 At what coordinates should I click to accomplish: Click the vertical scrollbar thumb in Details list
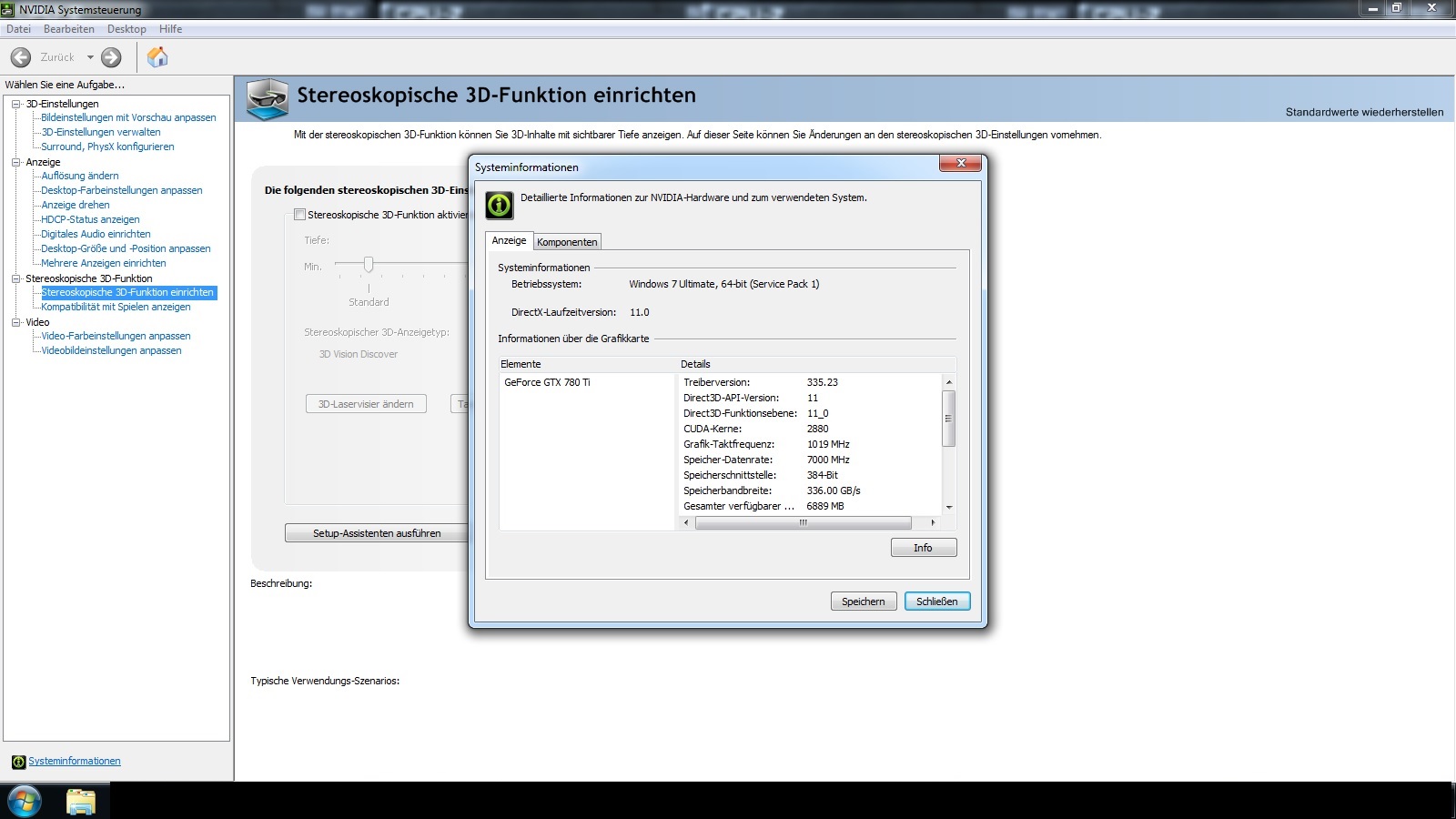pyautogui.click(x=948, y=419)
